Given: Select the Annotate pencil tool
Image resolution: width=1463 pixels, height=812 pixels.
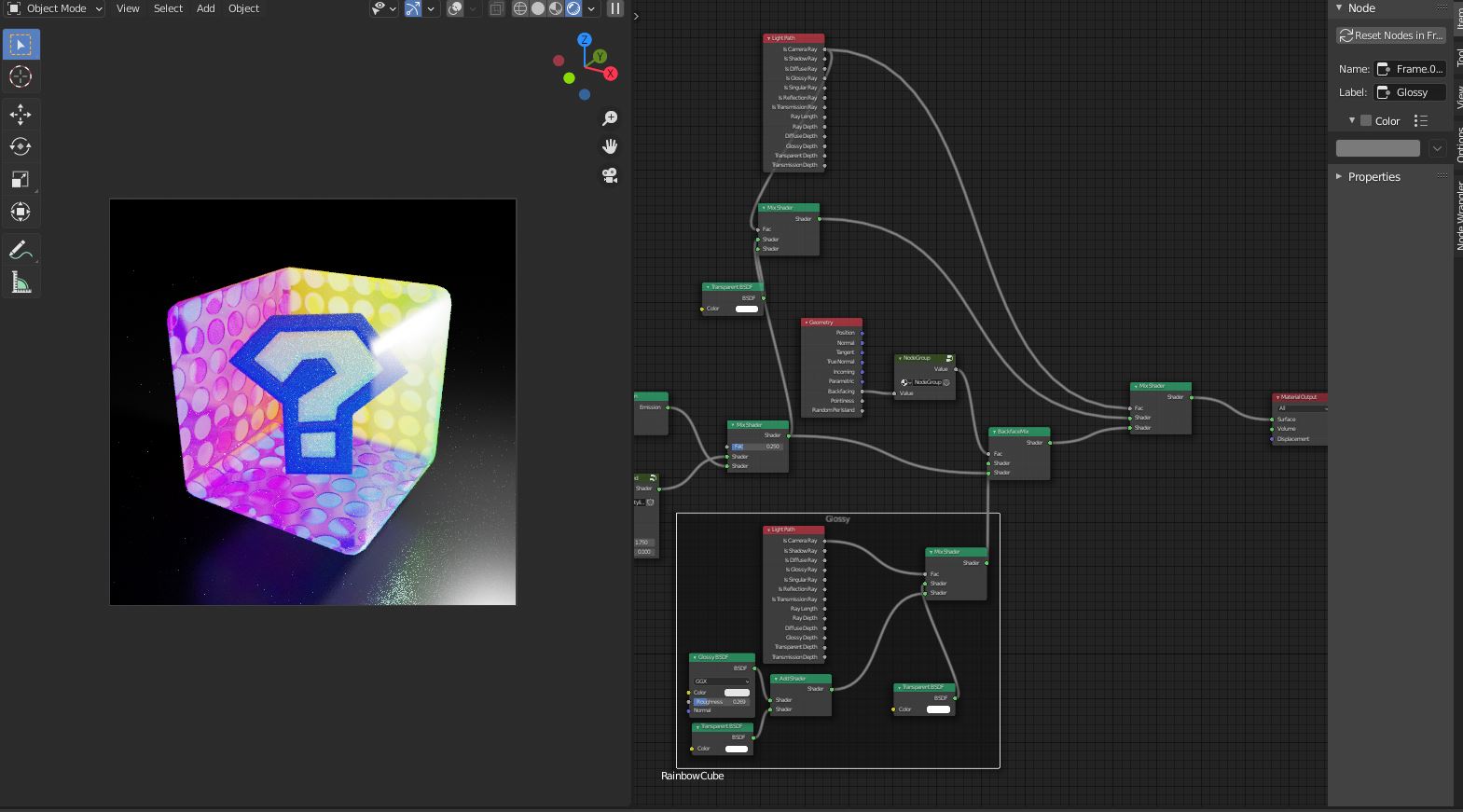Looking at the screenshot, I should tap(21, 250).
